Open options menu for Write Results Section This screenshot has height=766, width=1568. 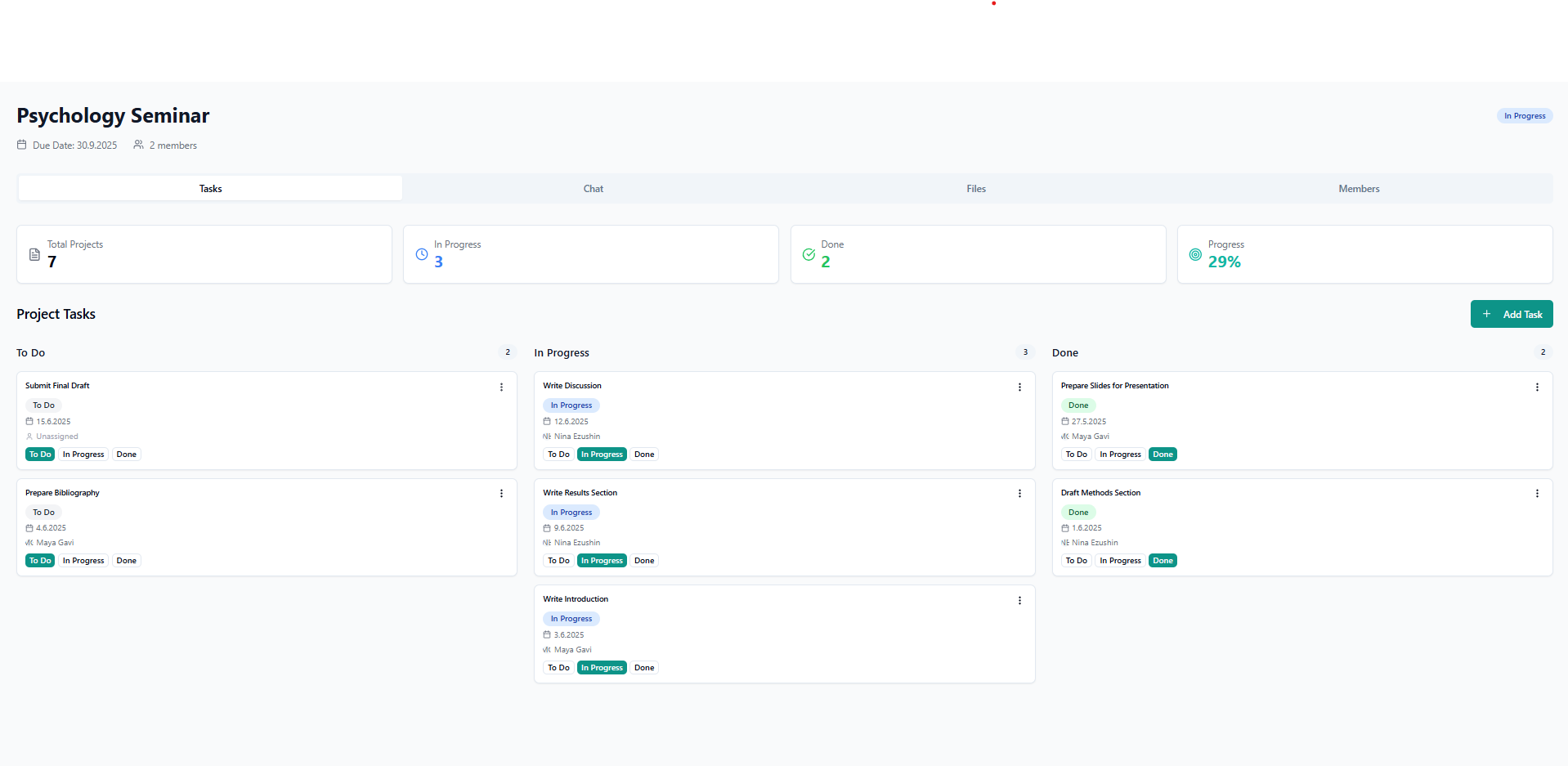[1019, 494]
